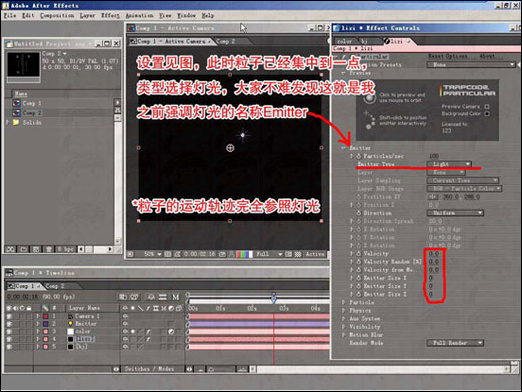Toggle the adjustment layer switch for color layer

171,331
